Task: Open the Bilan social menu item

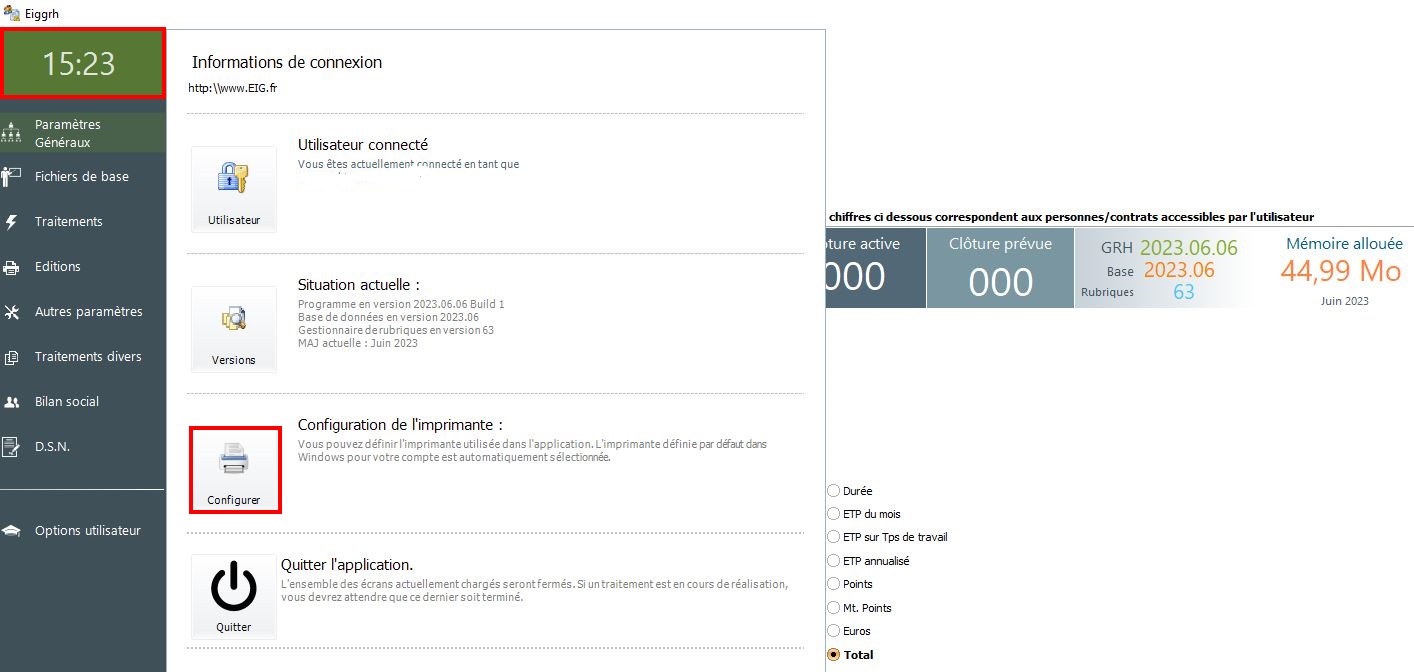Action: click(66, 402)
